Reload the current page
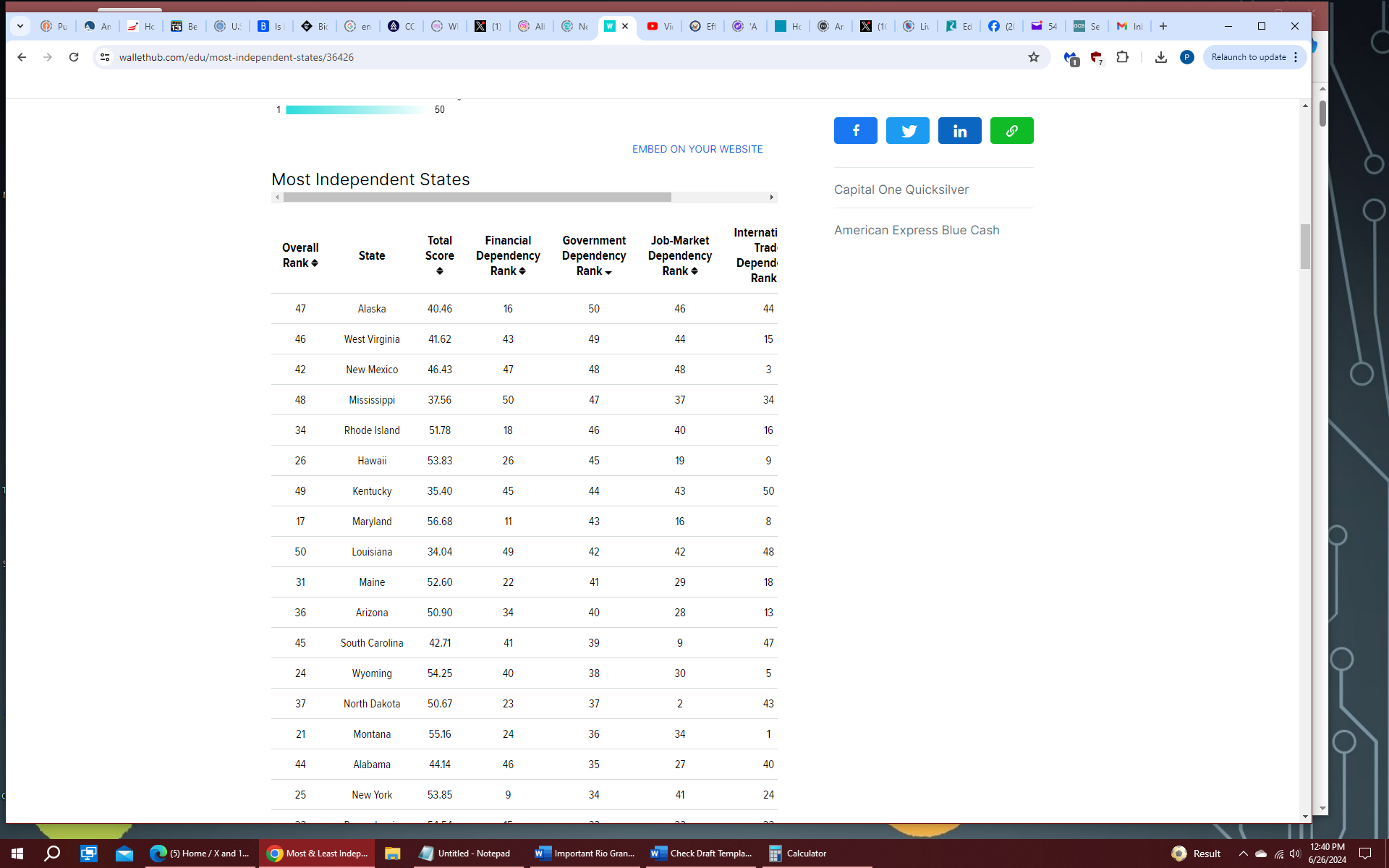Image resolution: width=1389 pixels, height=868 pixels. pos(74,57)
